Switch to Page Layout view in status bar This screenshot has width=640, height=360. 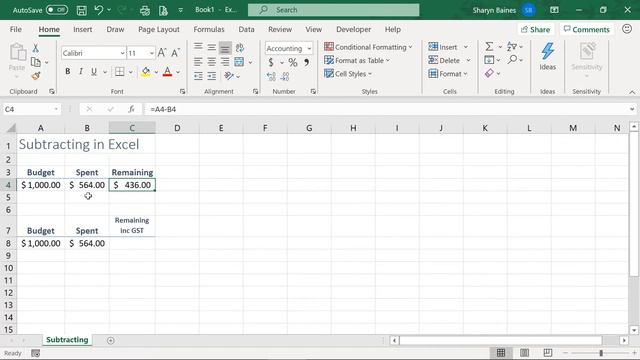[x=524, y=353]
